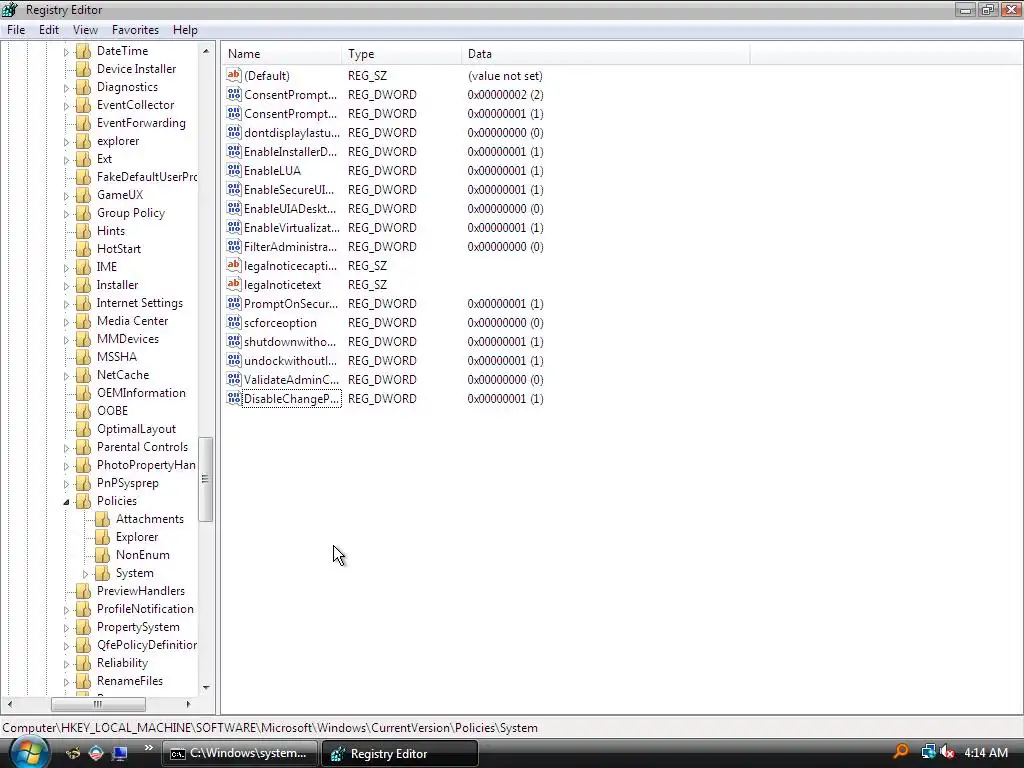Click the legalnoticetext value icon

click(234, 285)
